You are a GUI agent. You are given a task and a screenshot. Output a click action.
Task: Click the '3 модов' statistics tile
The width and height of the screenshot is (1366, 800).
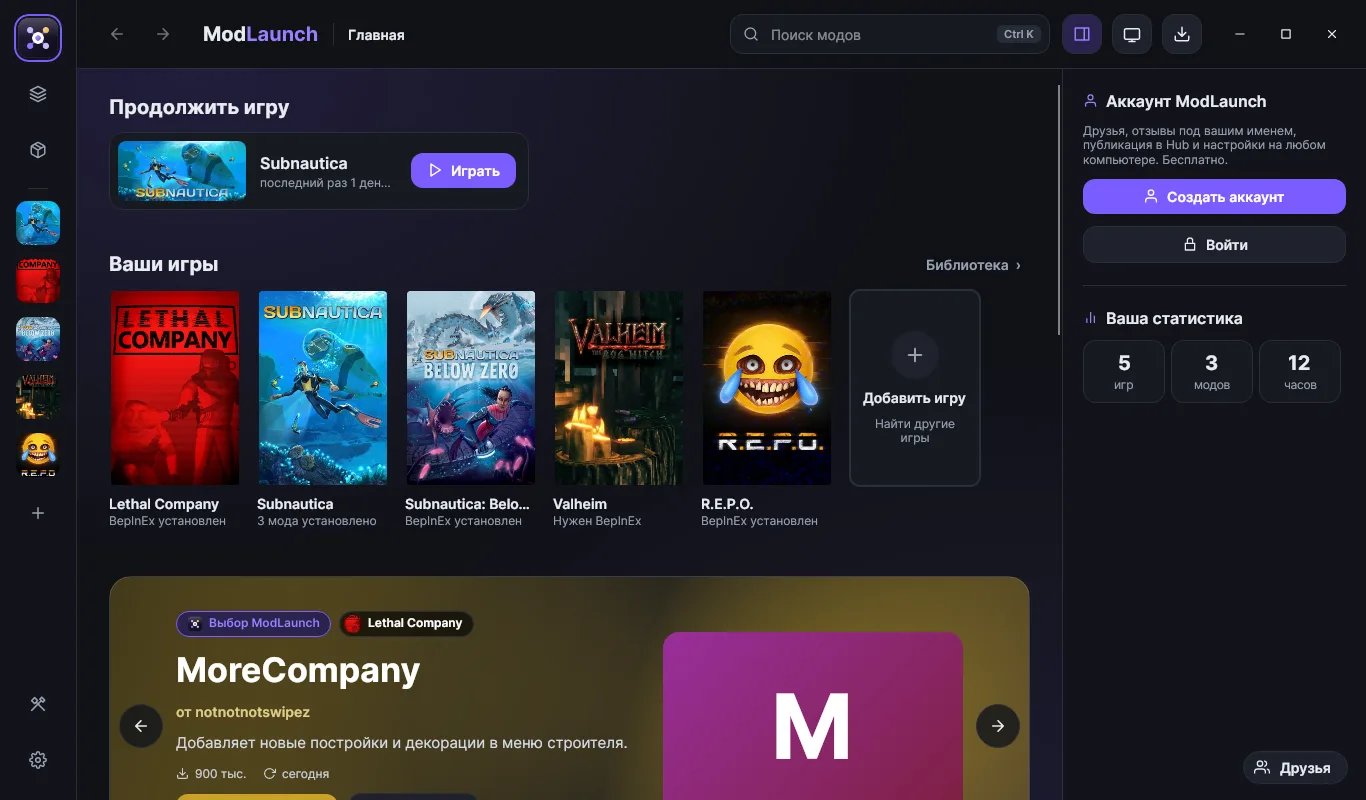coord(1212,371)
